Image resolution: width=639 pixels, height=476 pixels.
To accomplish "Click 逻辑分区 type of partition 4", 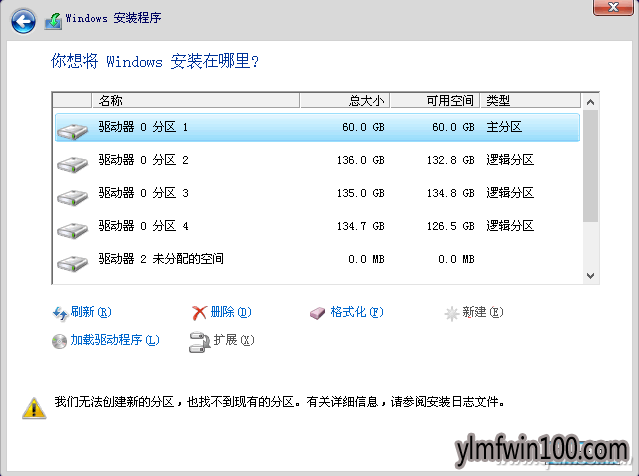I will [510, 226].
